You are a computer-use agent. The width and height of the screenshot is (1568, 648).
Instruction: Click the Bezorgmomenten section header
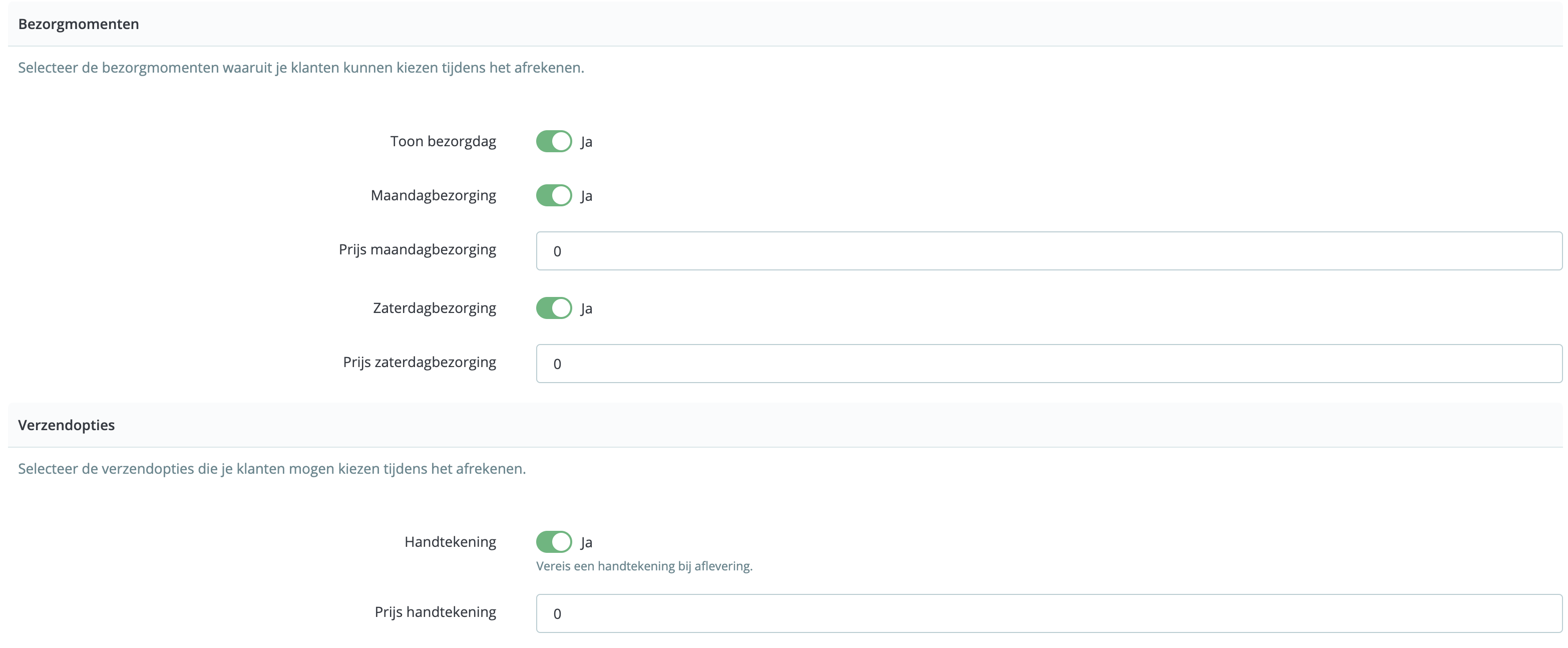pos(79,24)
